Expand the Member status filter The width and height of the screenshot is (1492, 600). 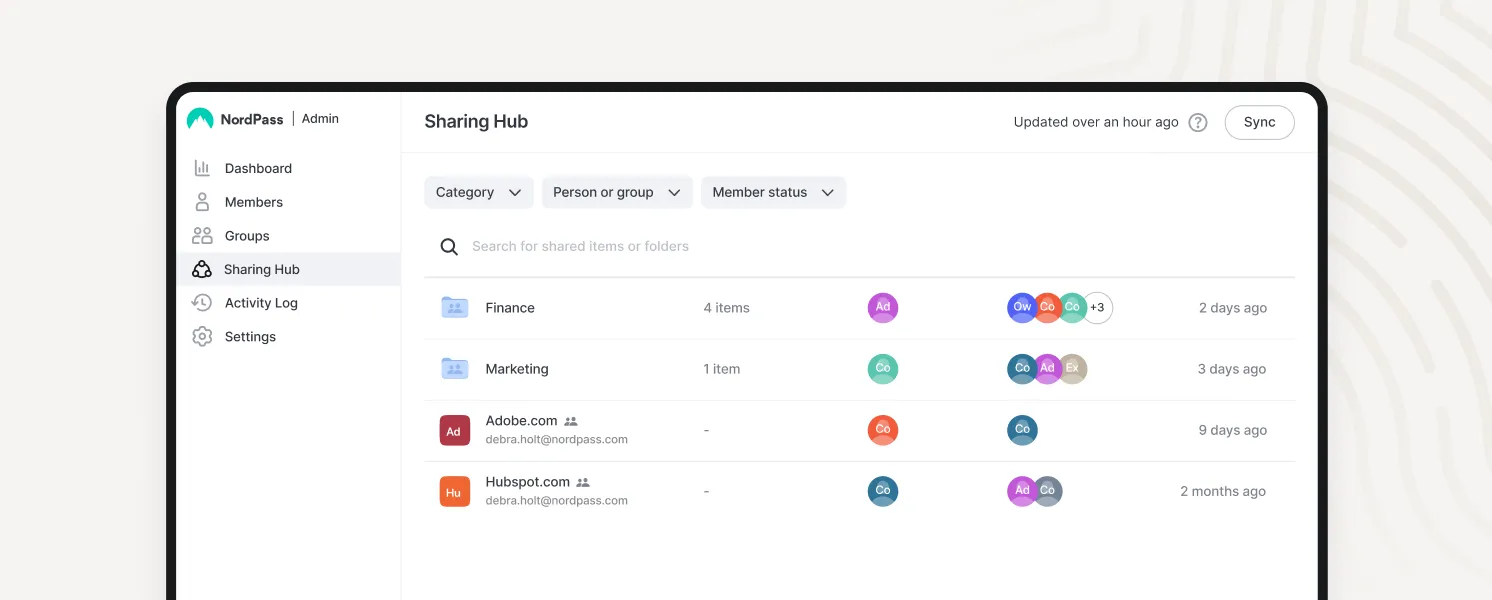(773, 193)
